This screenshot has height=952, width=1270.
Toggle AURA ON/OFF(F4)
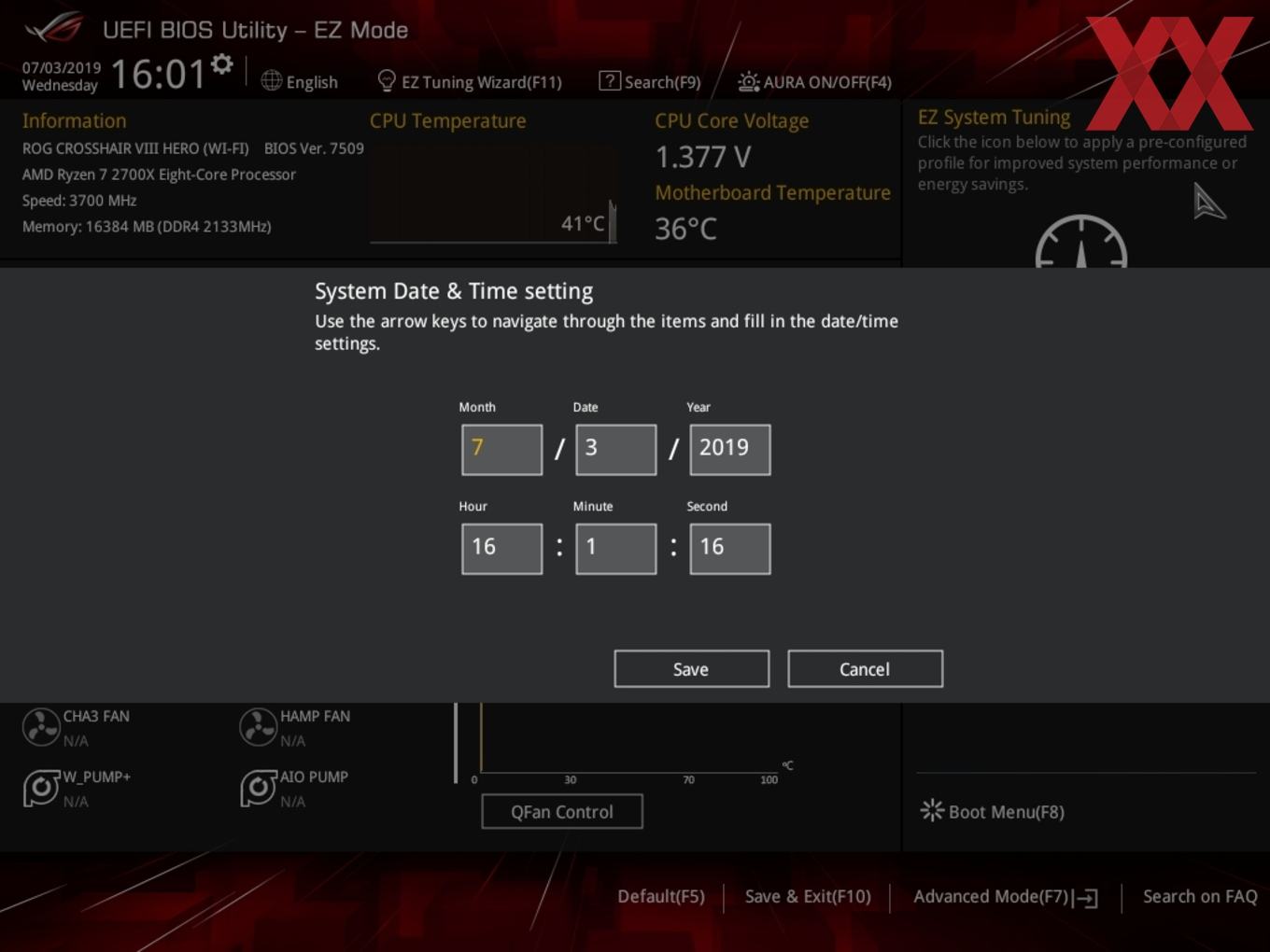[814, 82]
